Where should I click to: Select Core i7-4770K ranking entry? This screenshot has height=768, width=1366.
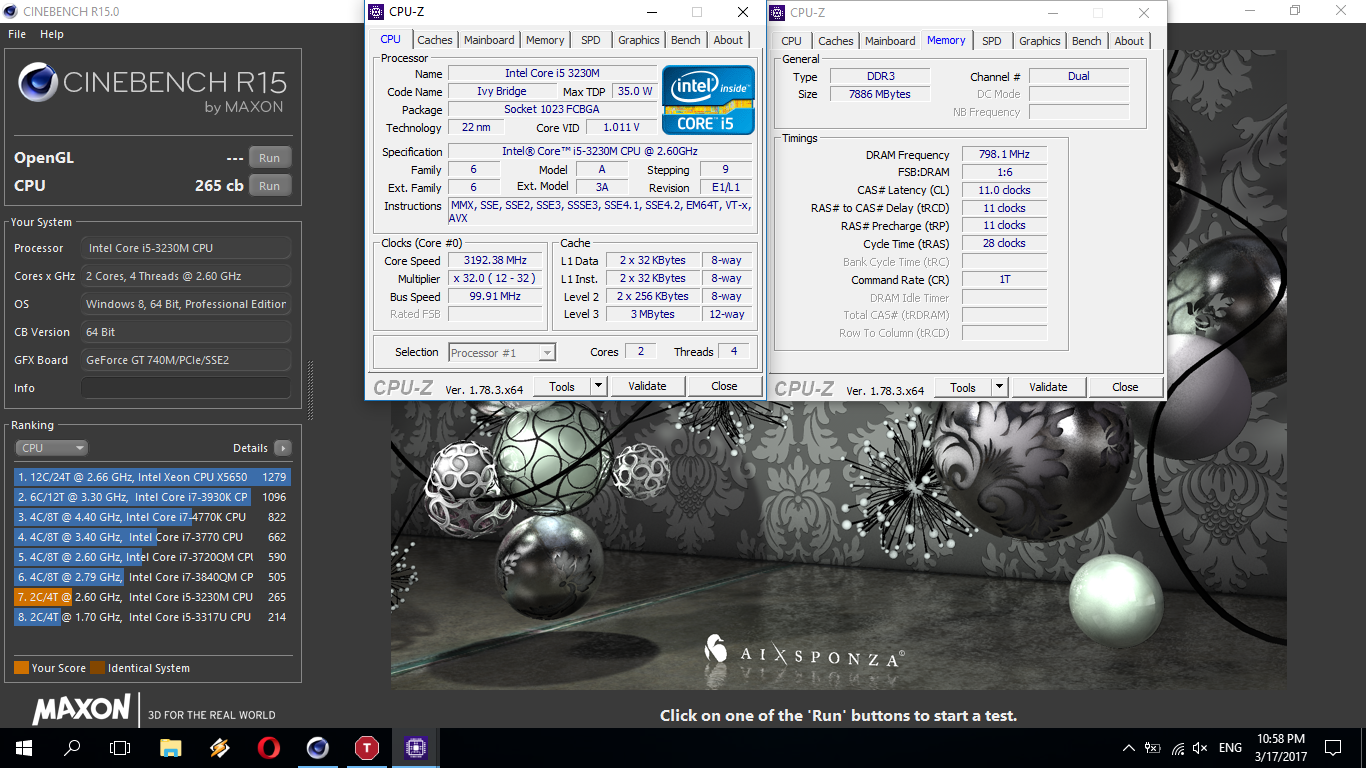click(152, 517)
